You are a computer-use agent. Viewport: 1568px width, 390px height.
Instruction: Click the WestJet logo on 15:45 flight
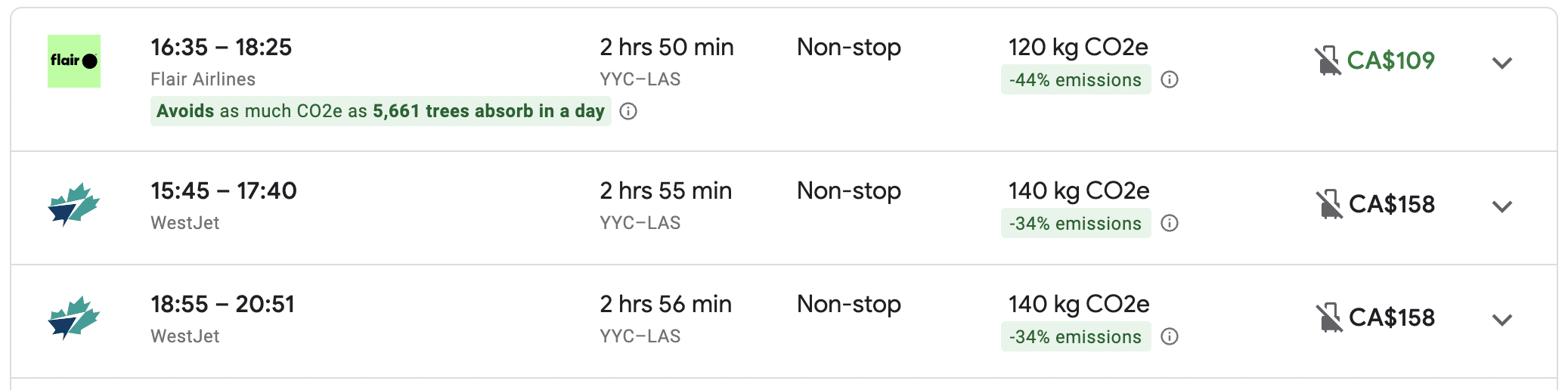tap(74, 205)
